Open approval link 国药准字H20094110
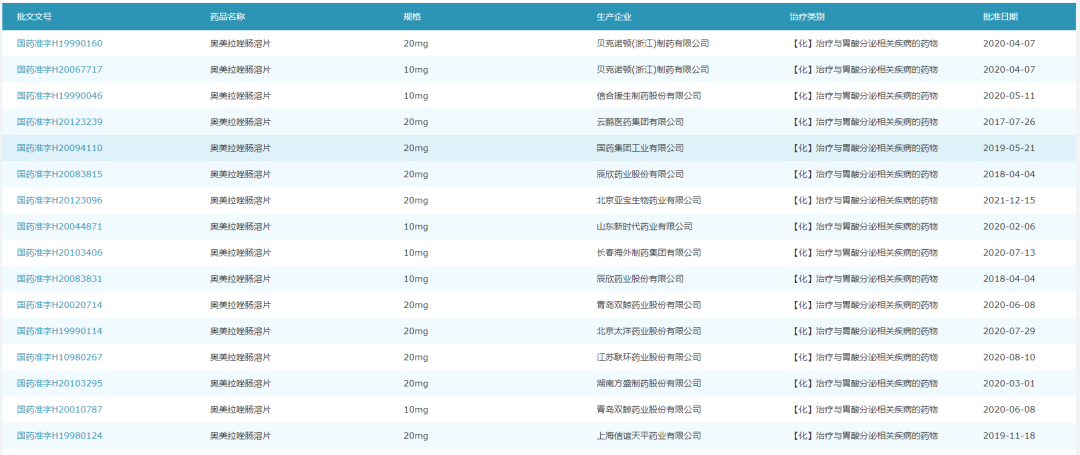The height and width of the screenshot is (455, 1080). 60,148
